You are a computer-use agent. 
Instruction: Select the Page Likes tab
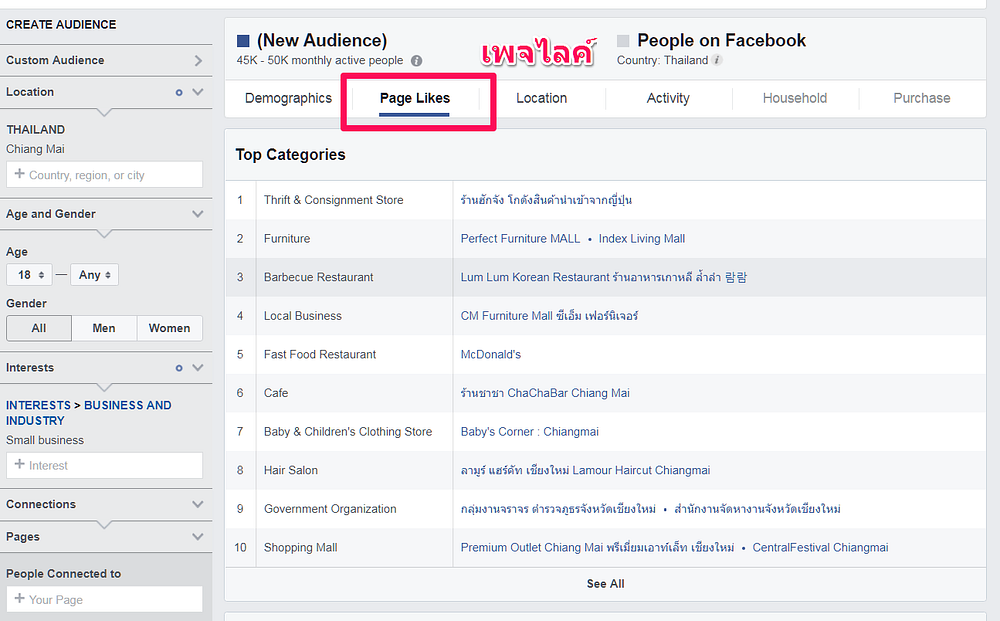[415, 98]
